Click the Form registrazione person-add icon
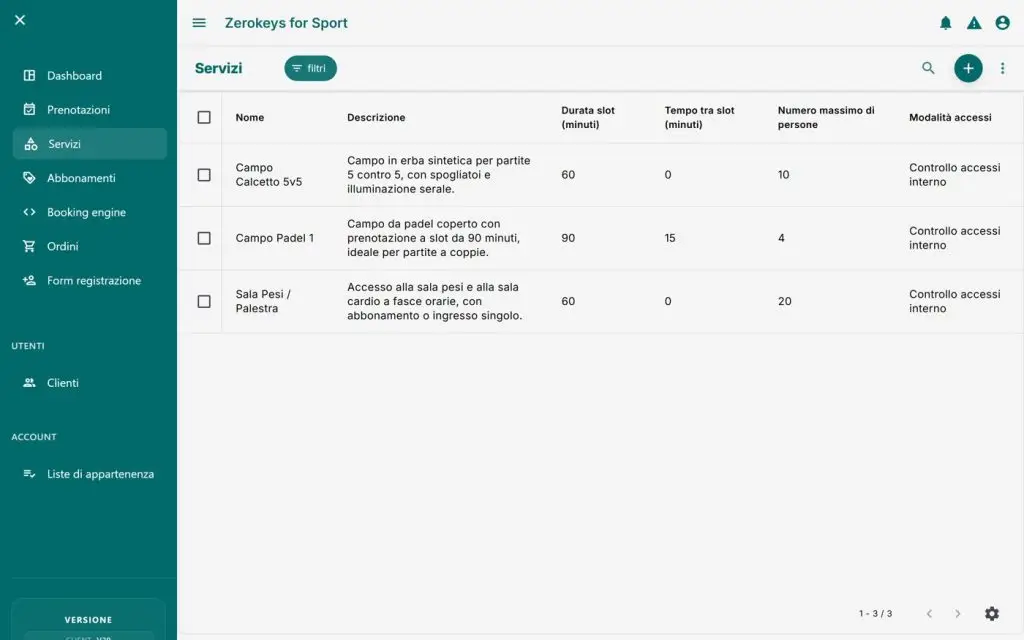Screen dimensions: 1024x640 click(29, 280)
